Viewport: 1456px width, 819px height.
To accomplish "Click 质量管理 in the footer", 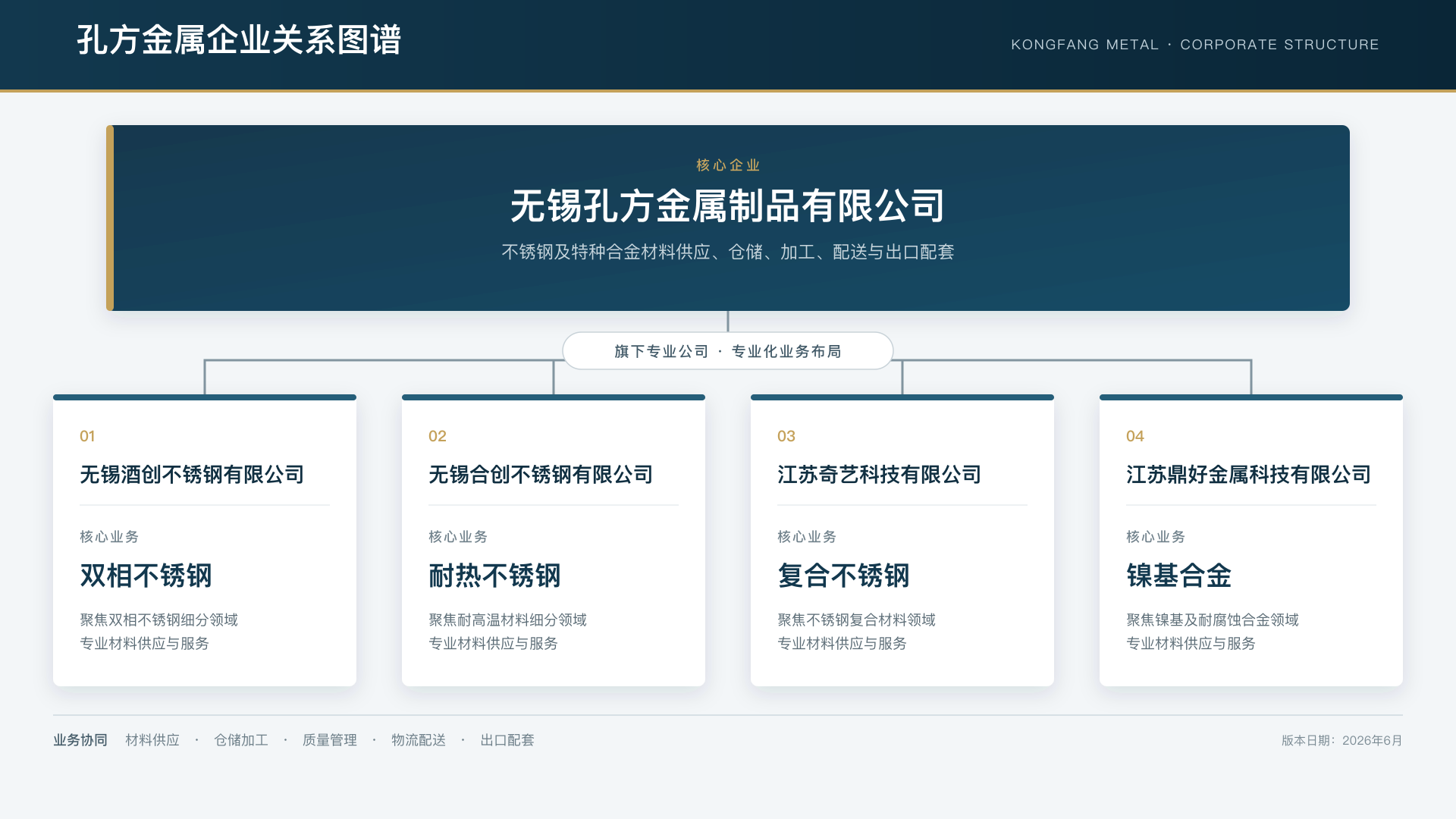I will coord(330,740).
